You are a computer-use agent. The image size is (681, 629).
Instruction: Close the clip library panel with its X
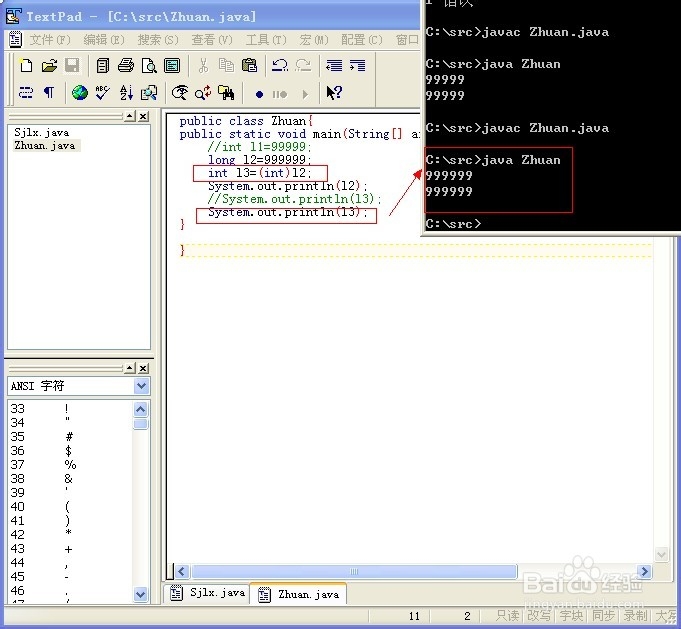coord(143,368)
